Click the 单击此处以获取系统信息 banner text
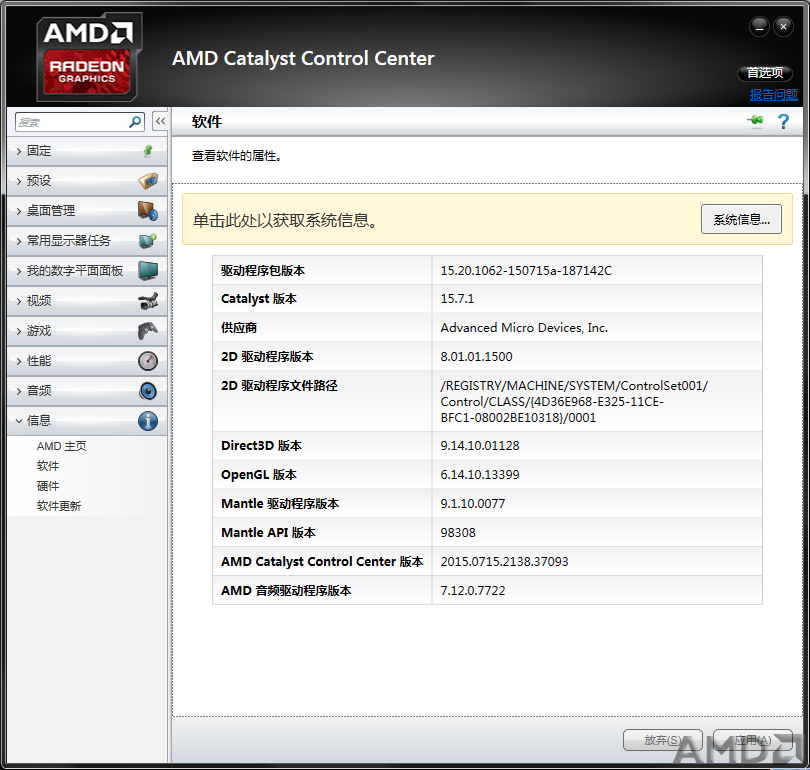The image size is (810, 770). (285, 220)
